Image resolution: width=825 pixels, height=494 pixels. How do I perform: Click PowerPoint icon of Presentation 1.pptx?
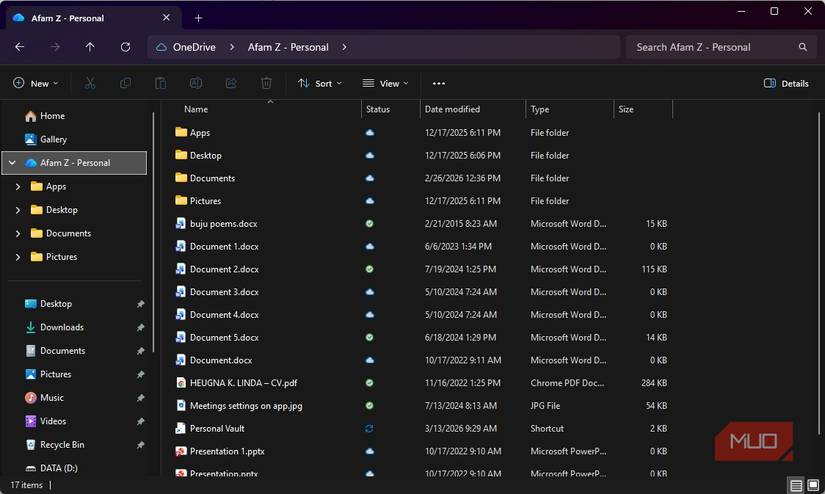(x=180, y=451)
